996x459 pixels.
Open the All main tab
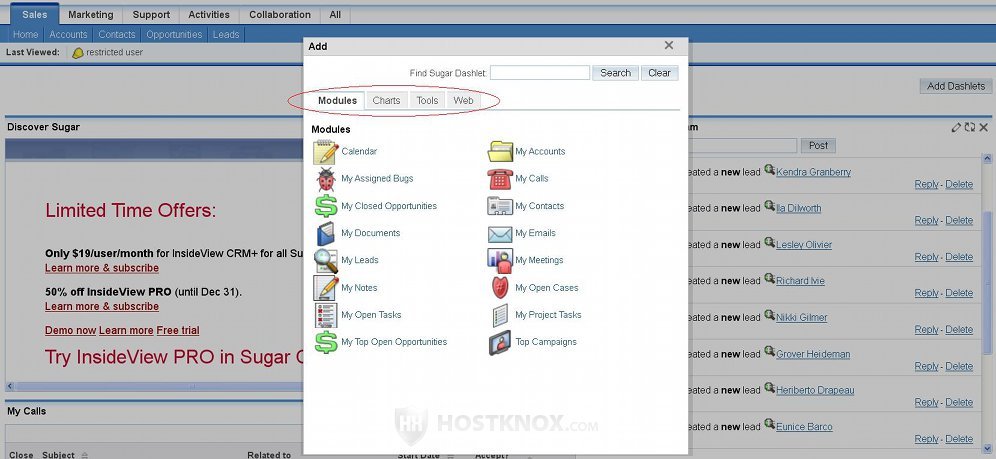335,15
